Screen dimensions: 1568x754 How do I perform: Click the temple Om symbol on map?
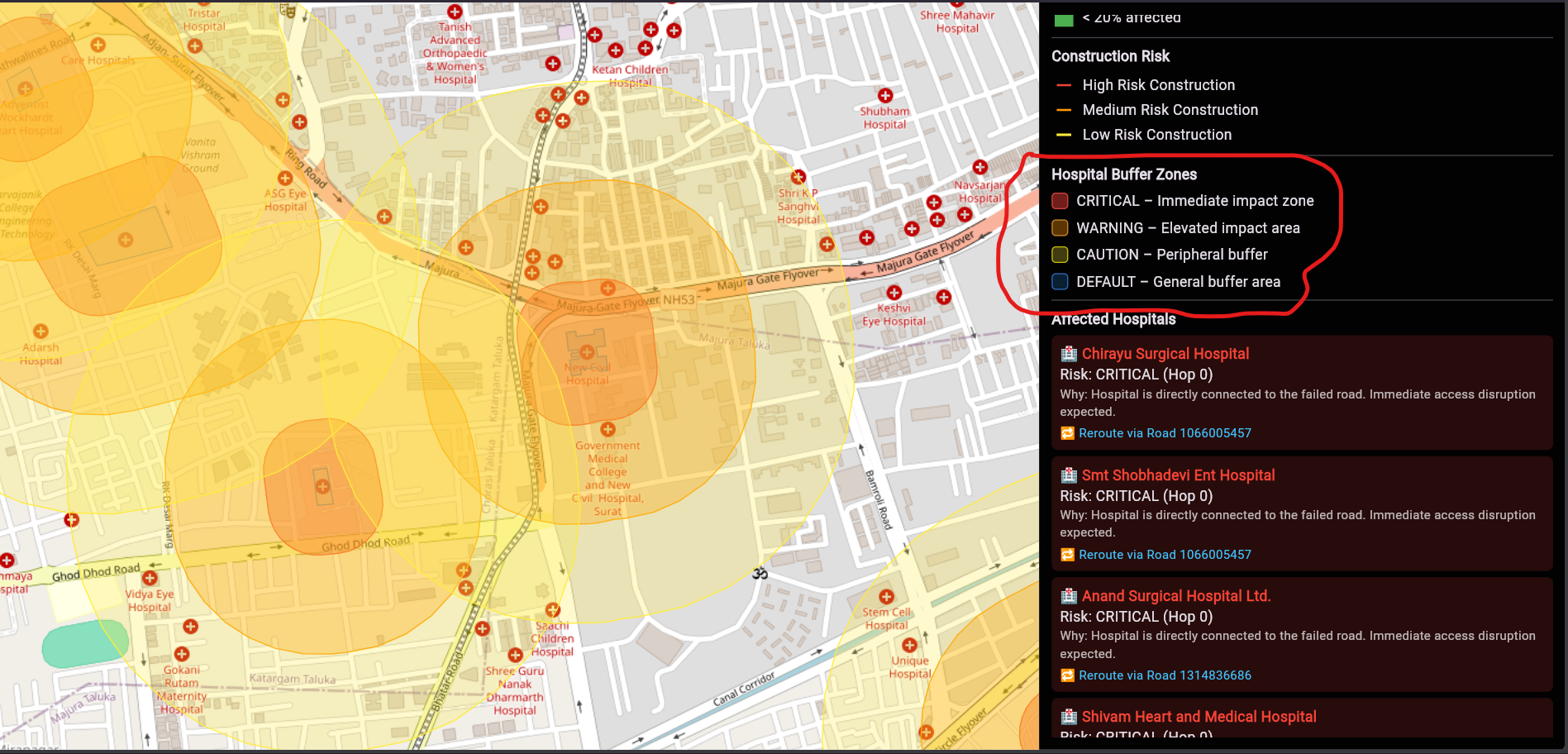click(760, 572)
